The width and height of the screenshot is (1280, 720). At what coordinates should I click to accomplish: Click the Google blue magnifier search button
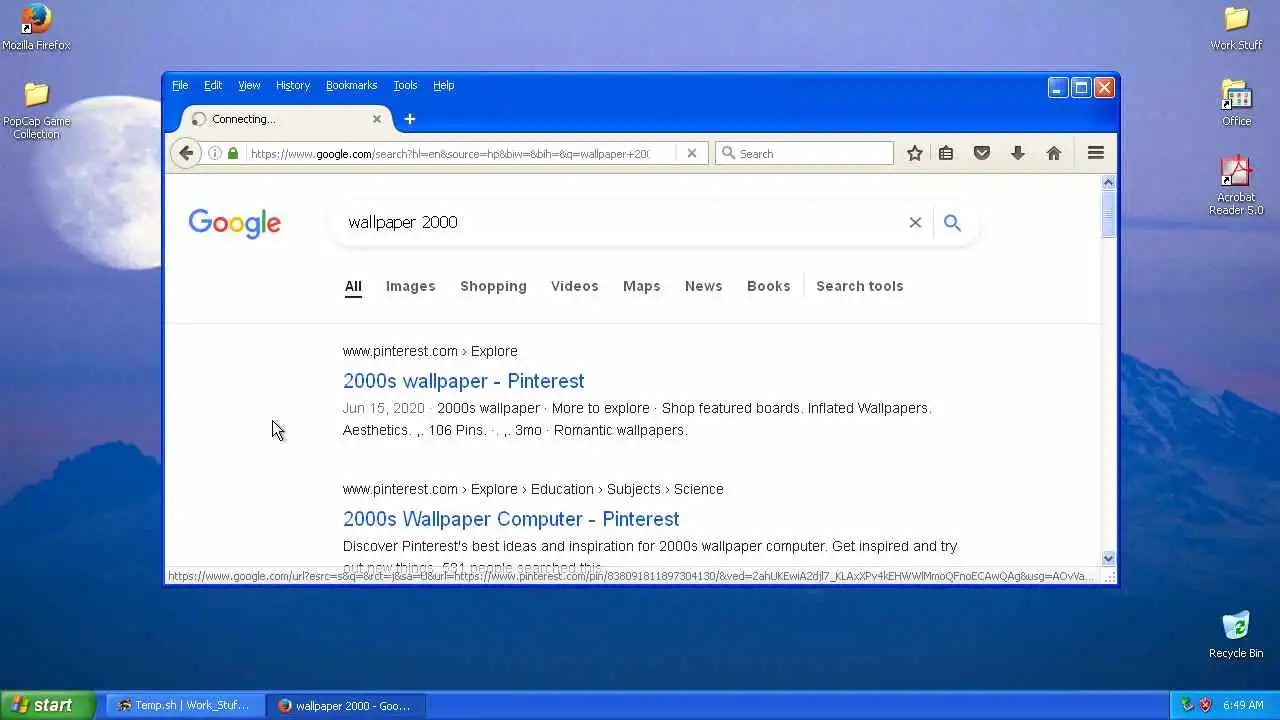952,222
